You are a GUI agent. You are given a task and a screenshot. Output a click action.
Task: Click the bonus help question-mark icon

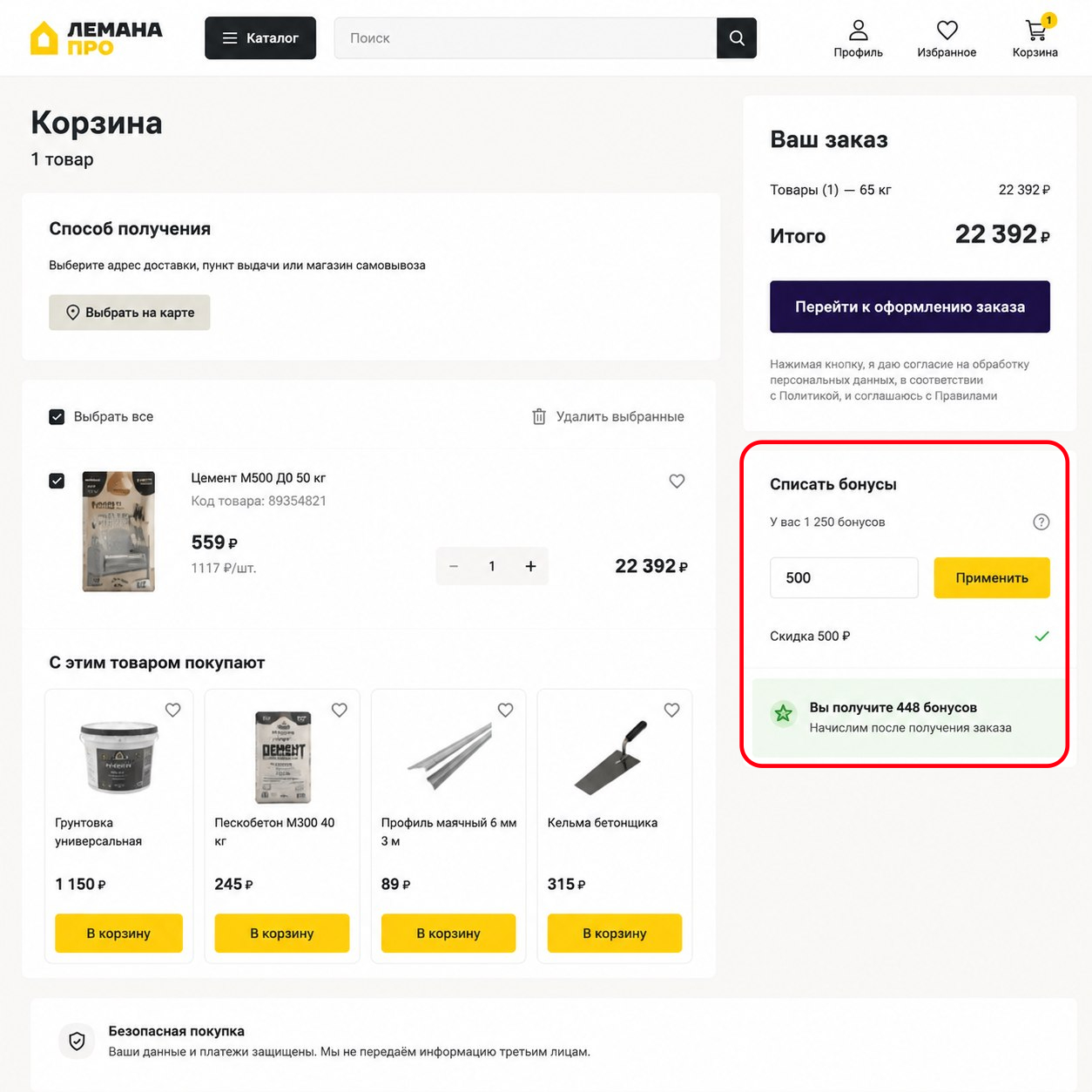[x=1041, y=522]
